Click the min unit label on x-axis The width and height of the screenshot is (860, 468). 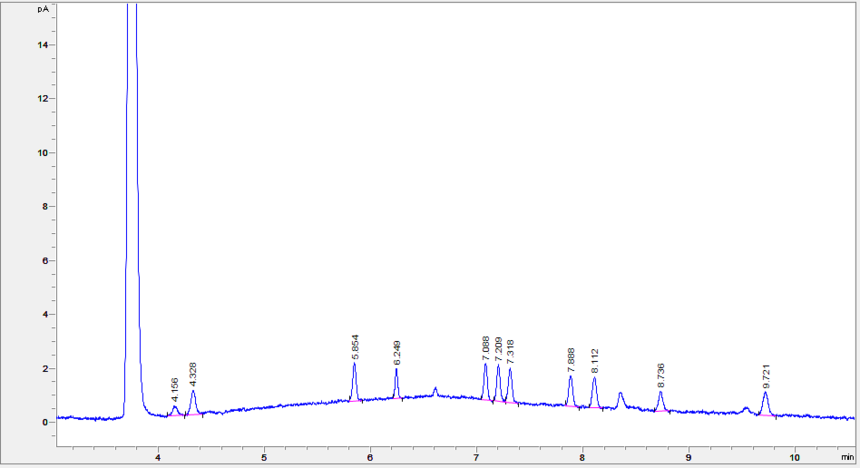pyautogui.click(x=847, y=456)
